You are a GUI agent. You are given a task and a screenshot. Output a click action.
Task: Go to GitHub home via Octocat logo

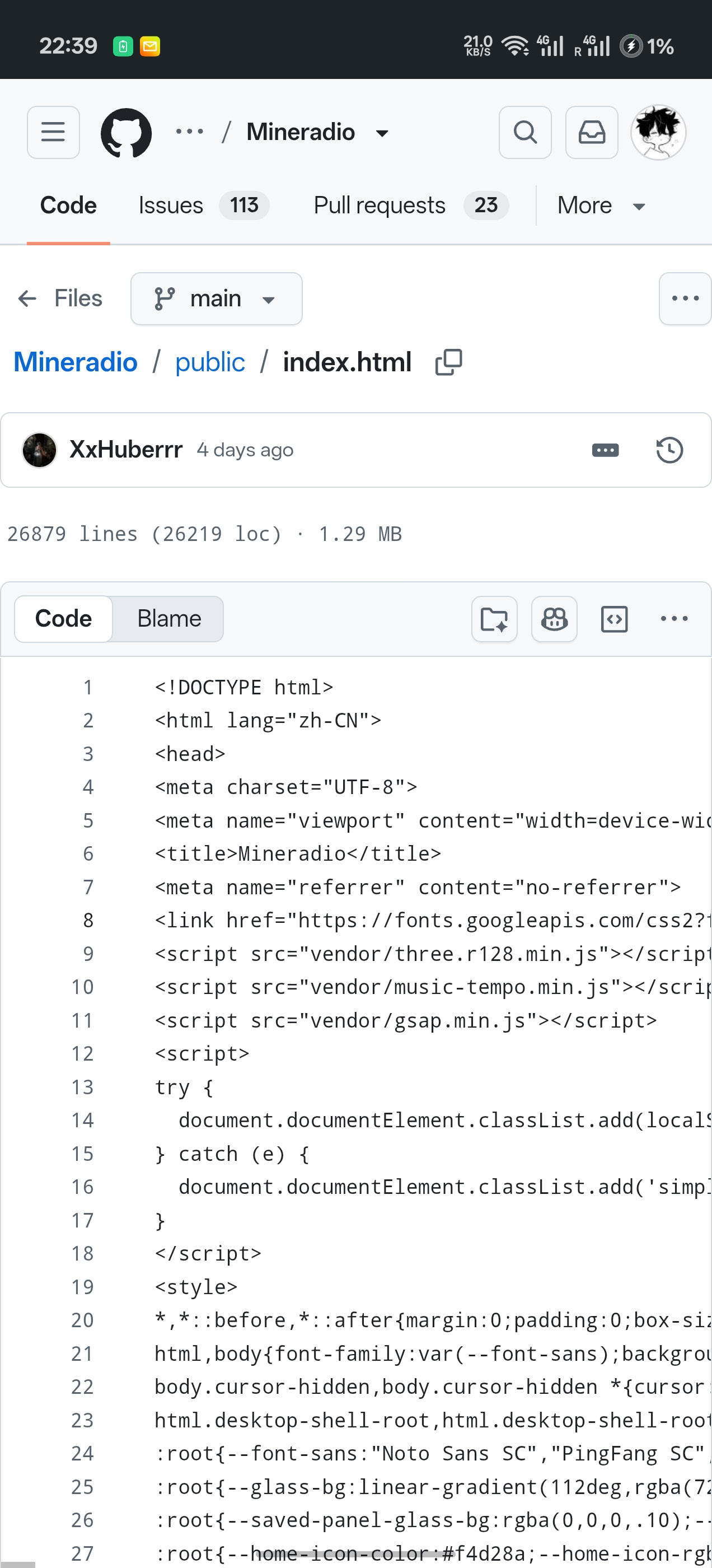click(x=126, y=133)
